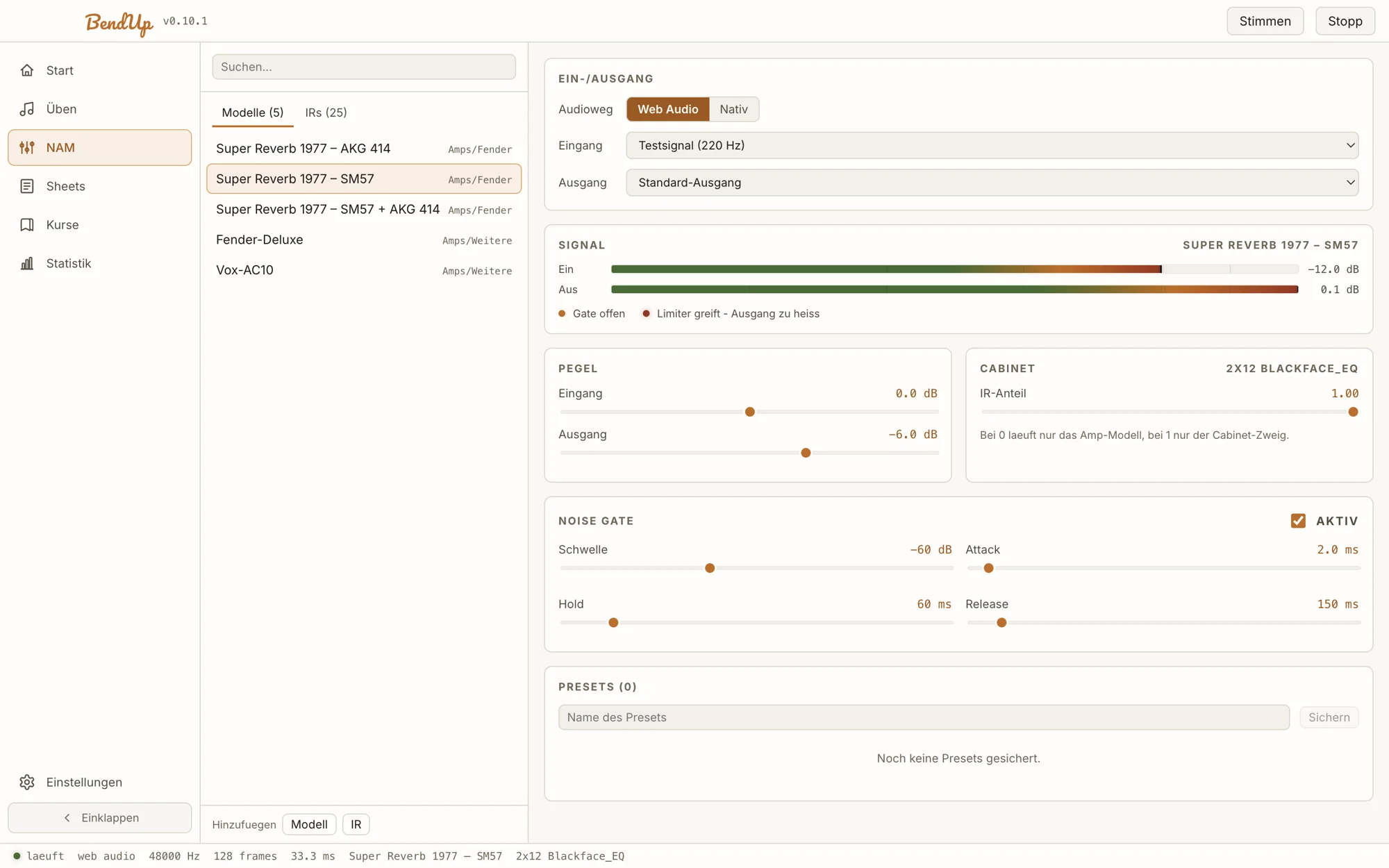Click the 2X12 BLACKFACE_EQ cabinet label
1389x868 pixels.
coord(1292,369)
